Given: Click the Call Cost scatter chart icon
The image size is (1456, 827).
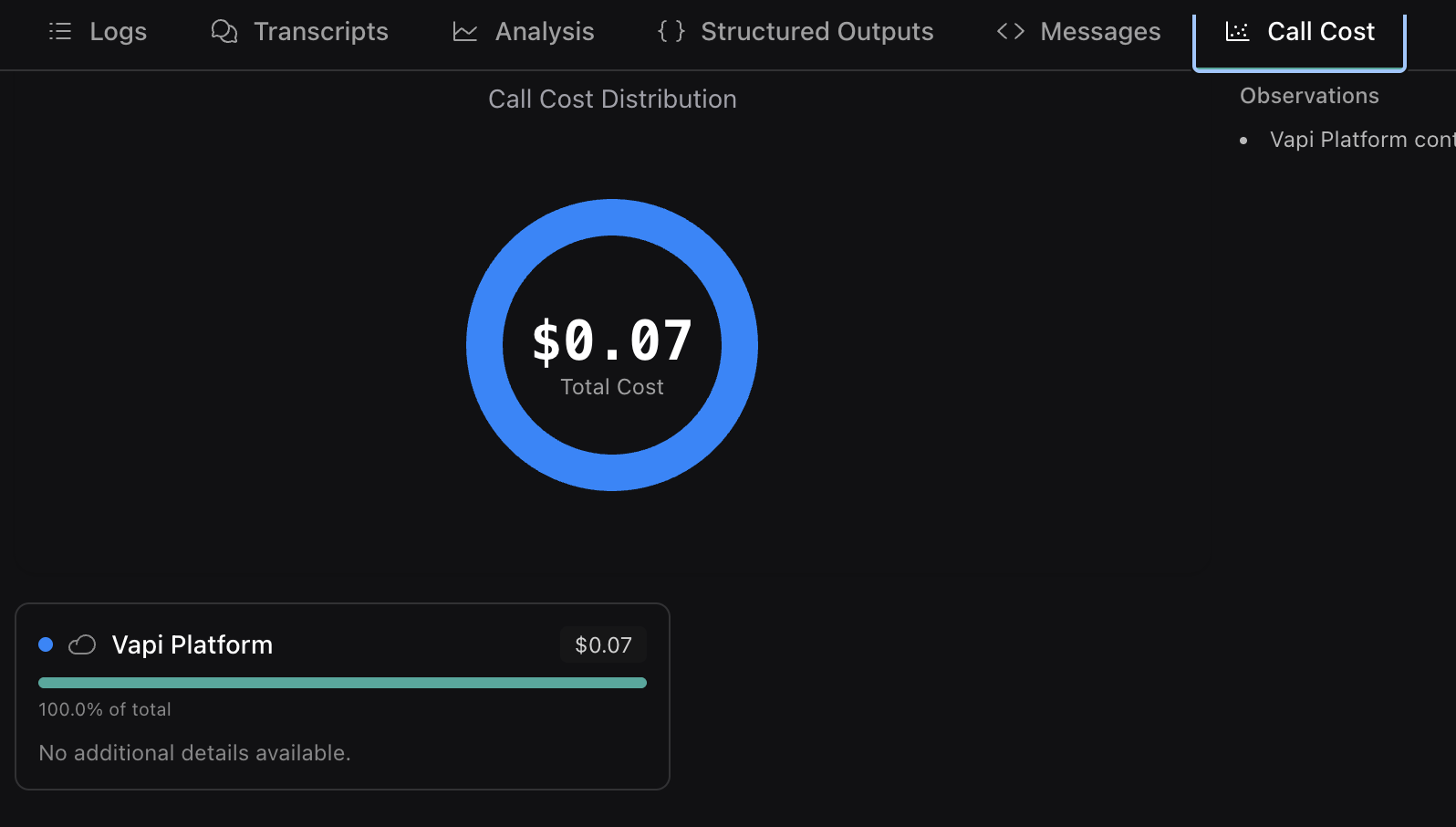Looking at the screenshot, I should pyautogui.click(x=1237, y=32).
